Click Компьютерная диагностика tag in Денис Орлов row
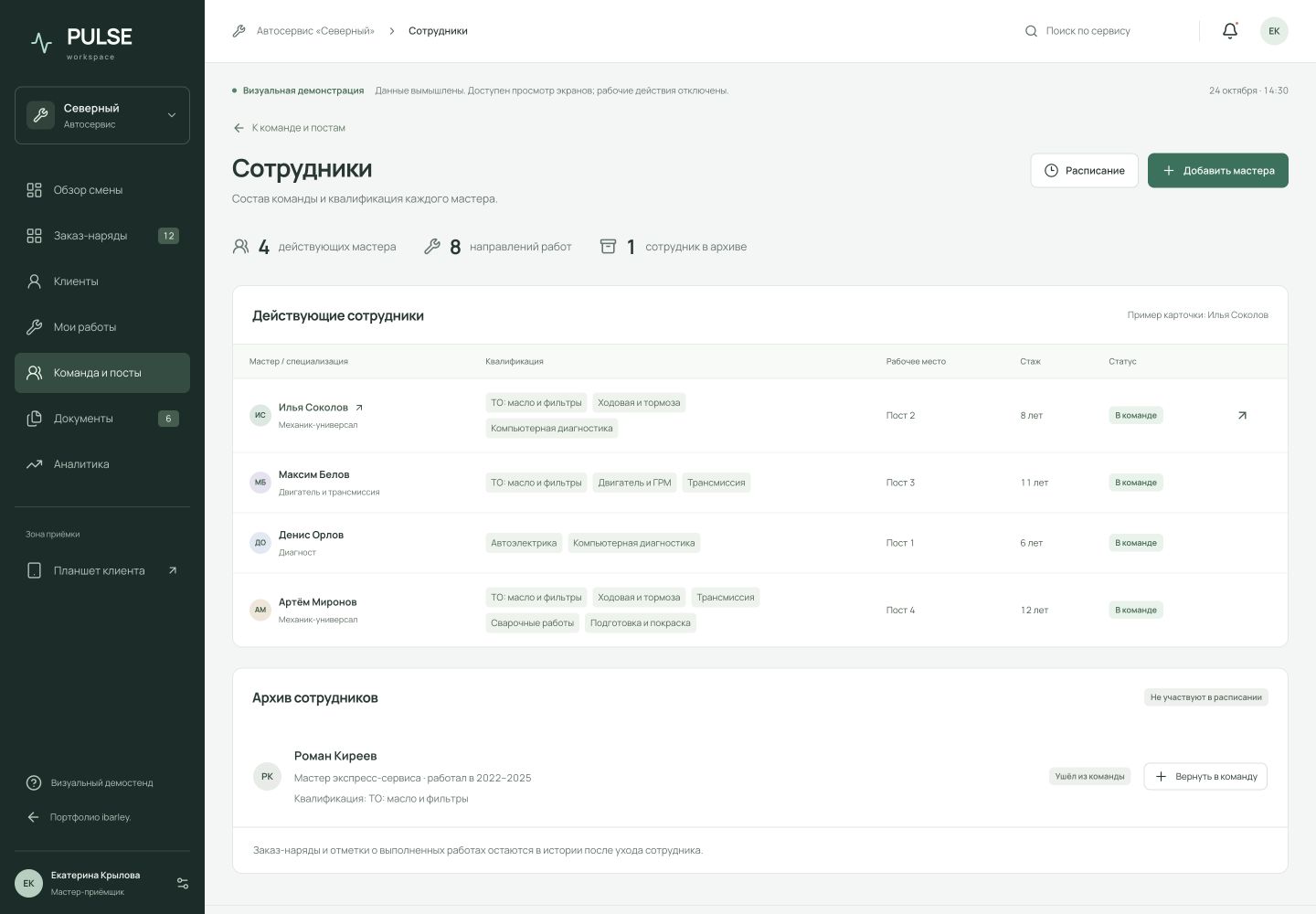Viewport: 1316px width, 914px height. [634, 543]
